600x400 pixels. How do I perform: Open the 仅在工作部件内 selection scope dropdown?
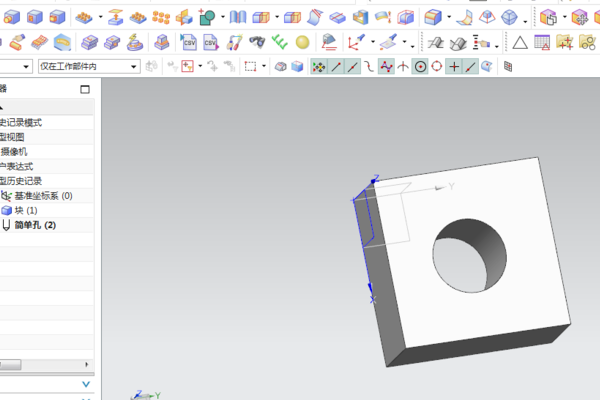(x=89, y=67)
